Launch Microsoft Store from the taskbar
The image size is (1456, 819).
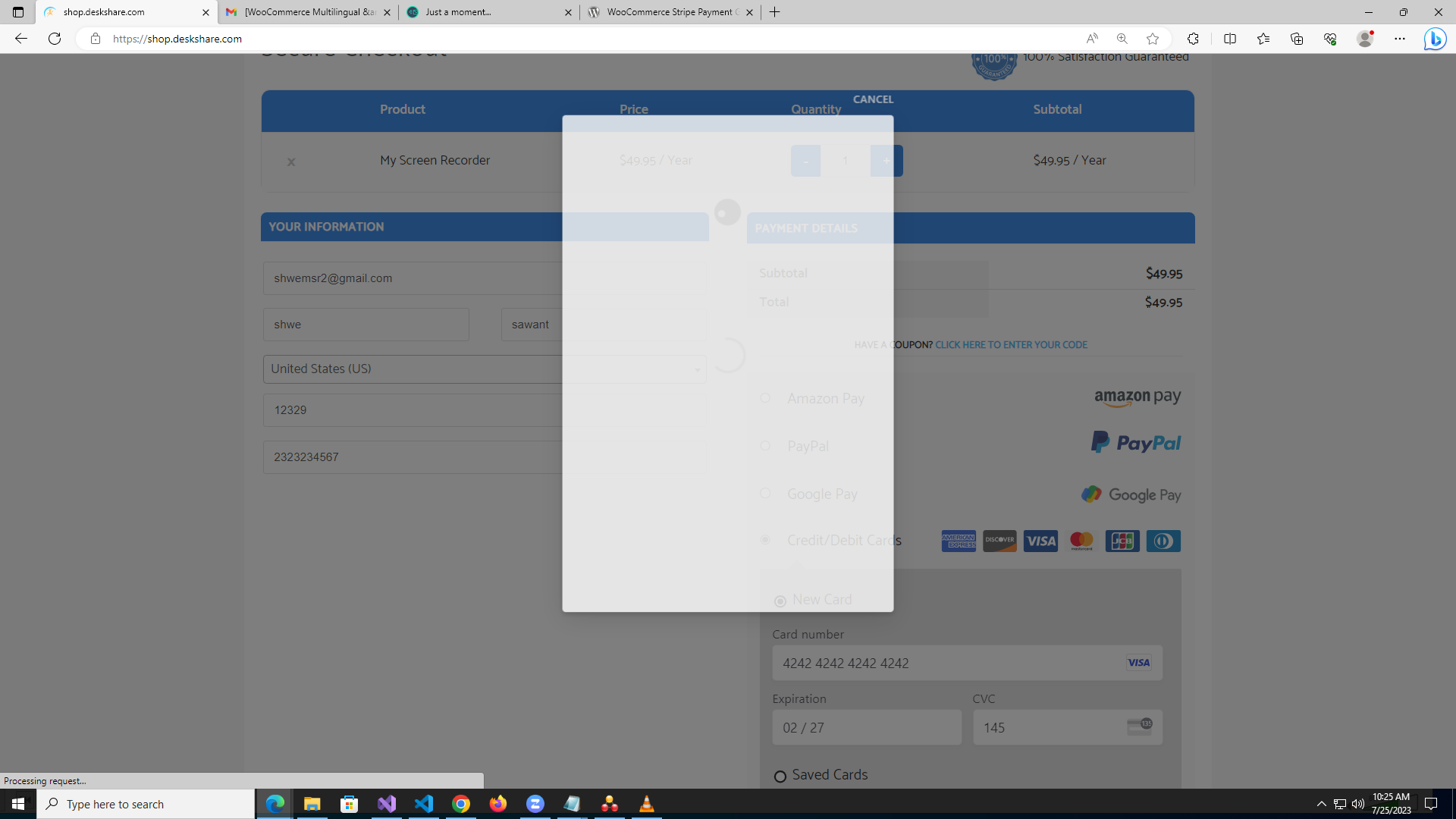point(349,804)
